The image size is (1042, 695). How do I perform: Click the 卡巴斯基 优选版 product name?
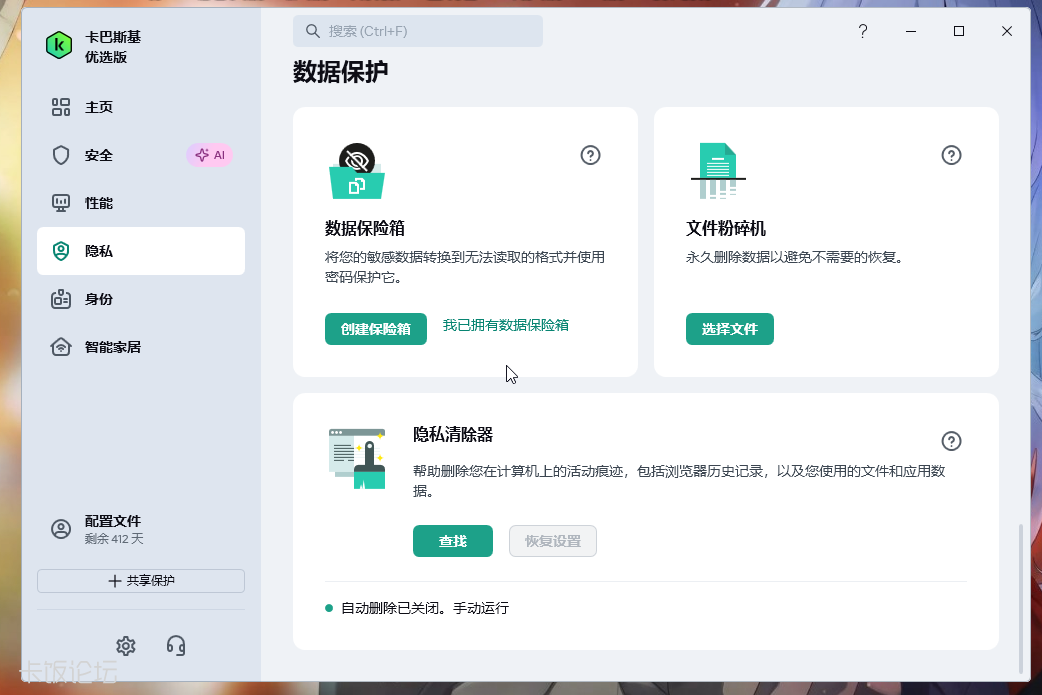[113, 47]
